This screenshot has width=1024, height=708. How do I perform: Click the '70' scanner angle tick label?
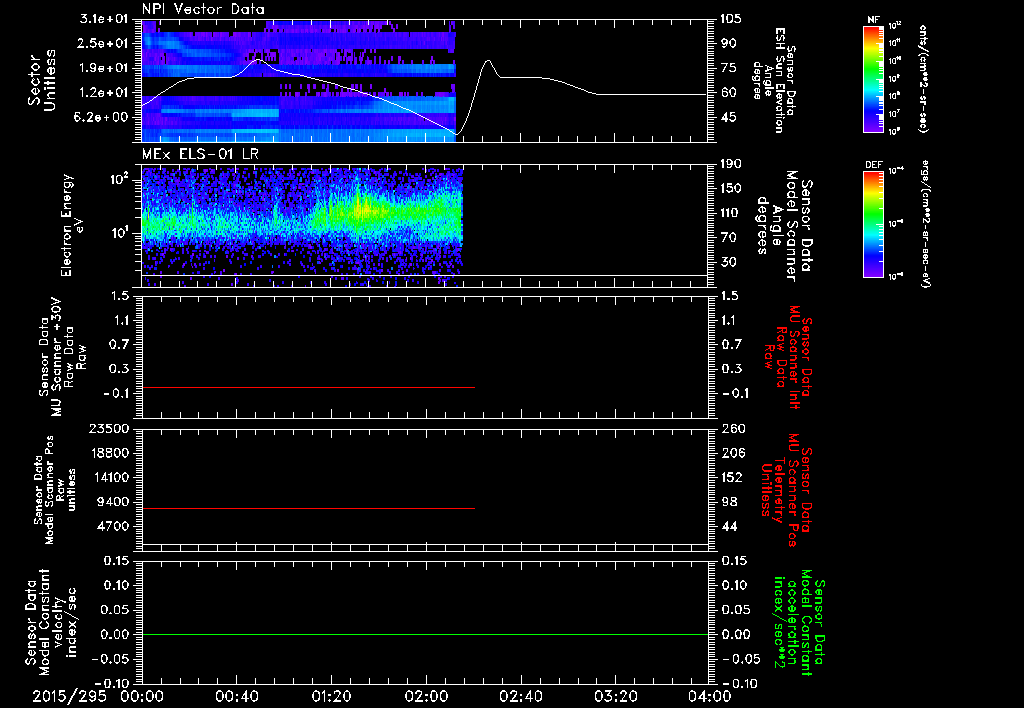click(729, 238)
